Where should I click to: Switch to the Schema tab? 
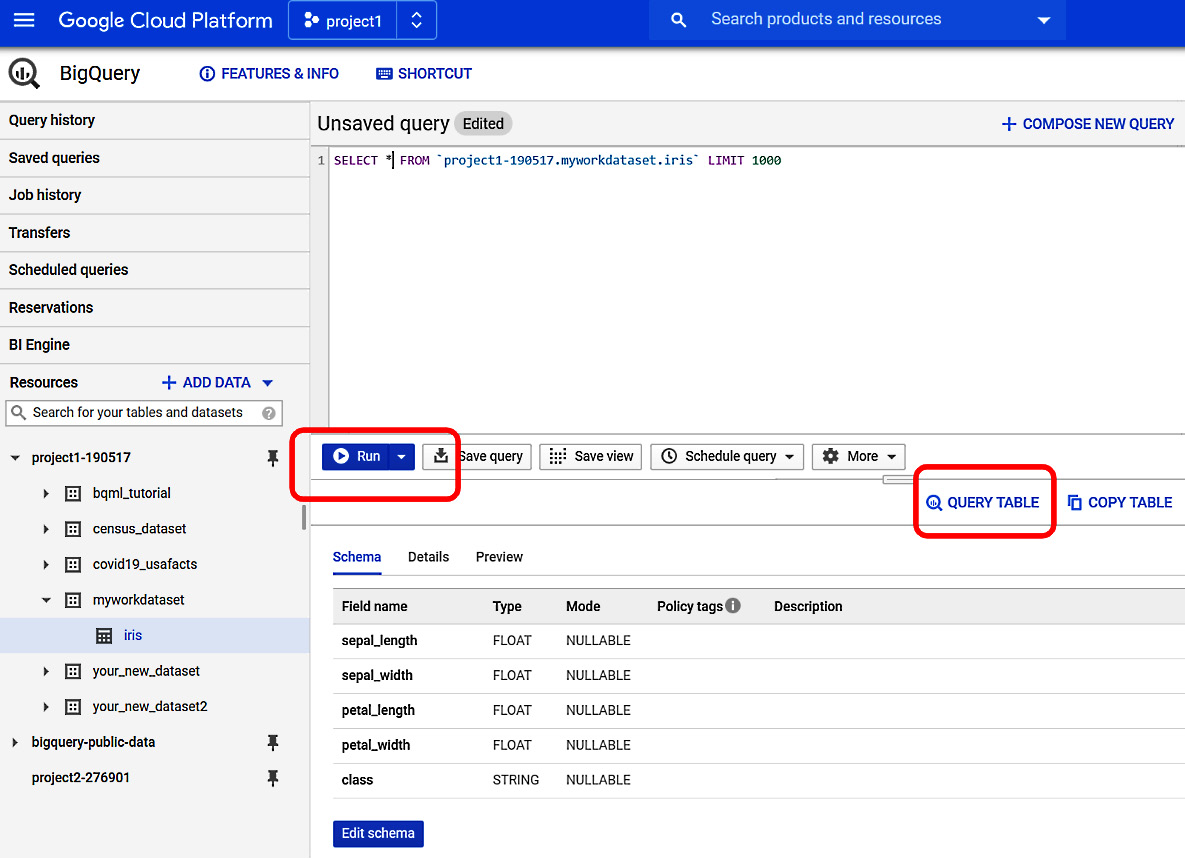click(357, 557)
